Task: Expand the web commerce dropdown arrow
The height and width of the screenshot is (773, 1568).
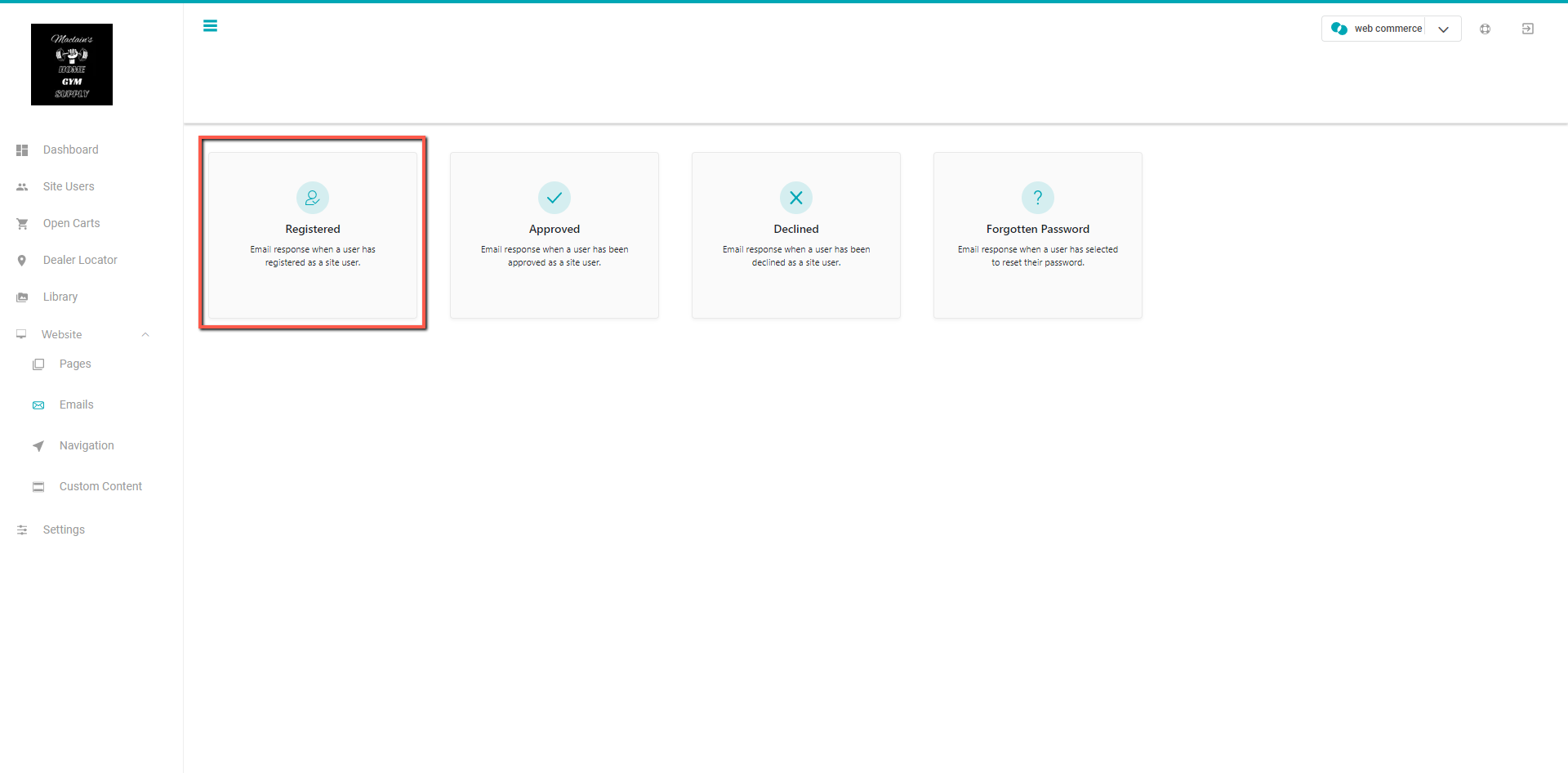Action: point(1443,29)
